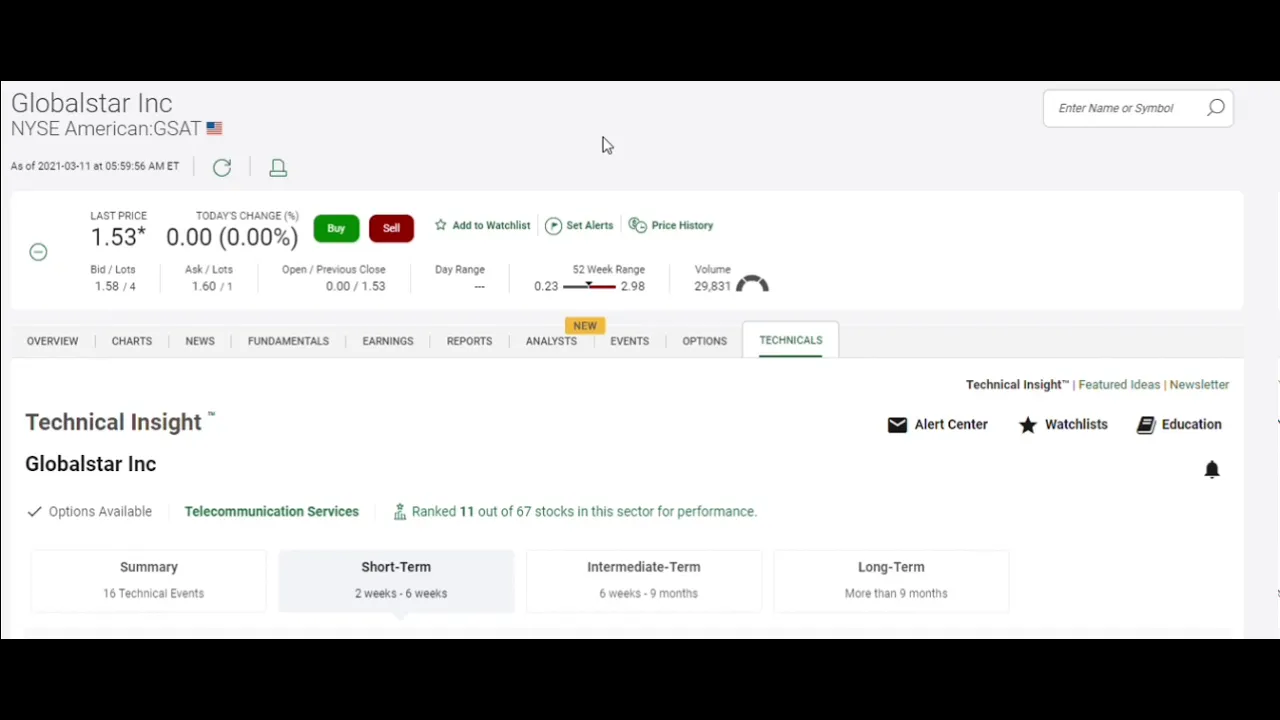Click the US flag icon

(214, 128)
